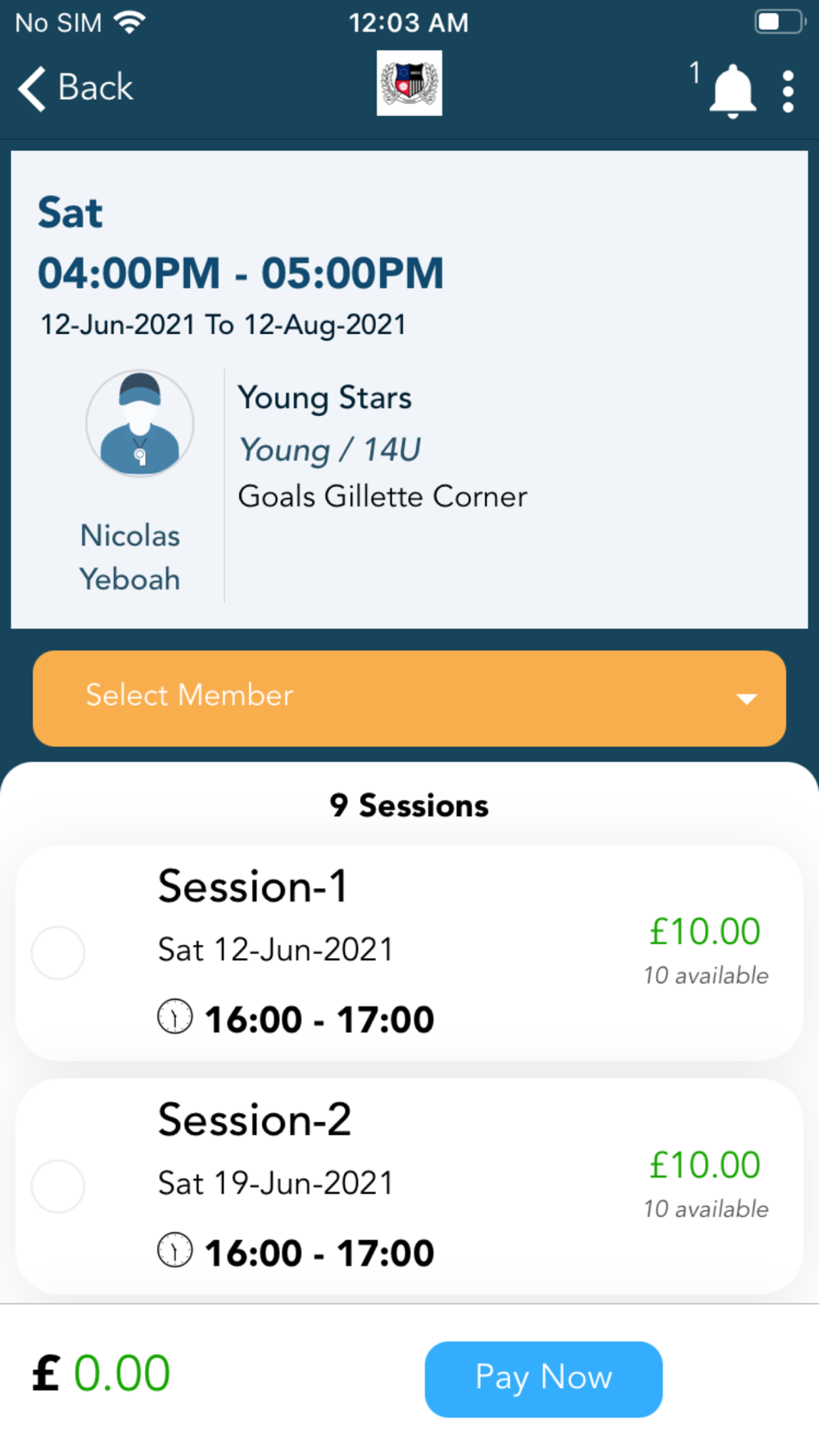Tap the Wi-Fi status icon
Image resolution: width=819 pixels, height=1456 pixels.
pyautogui.click(x=129, y=22)
